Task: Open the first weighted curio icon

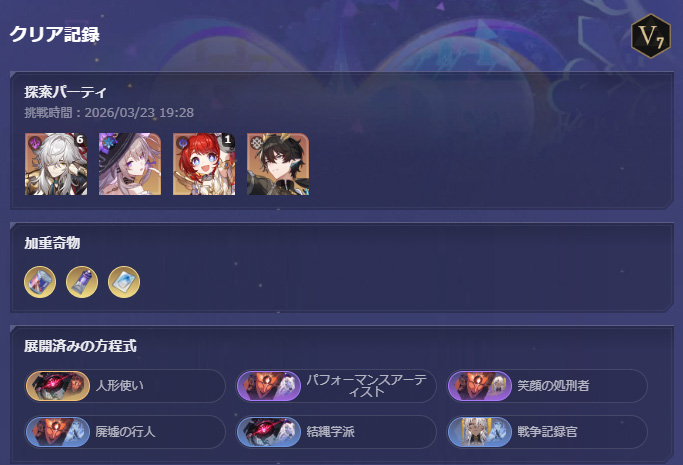Action: pos(40,282)
